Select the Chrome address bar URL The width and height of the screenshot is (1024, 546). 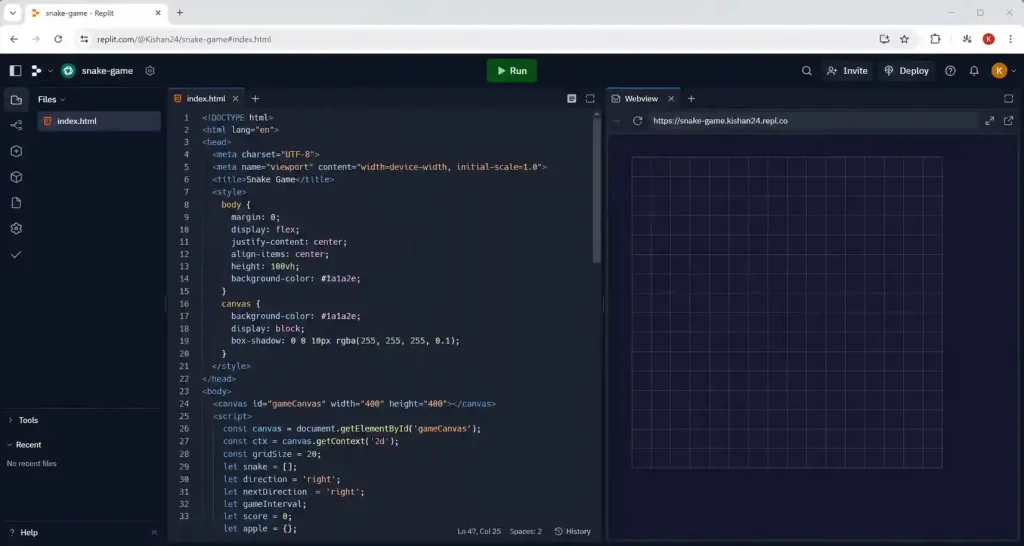184,39
